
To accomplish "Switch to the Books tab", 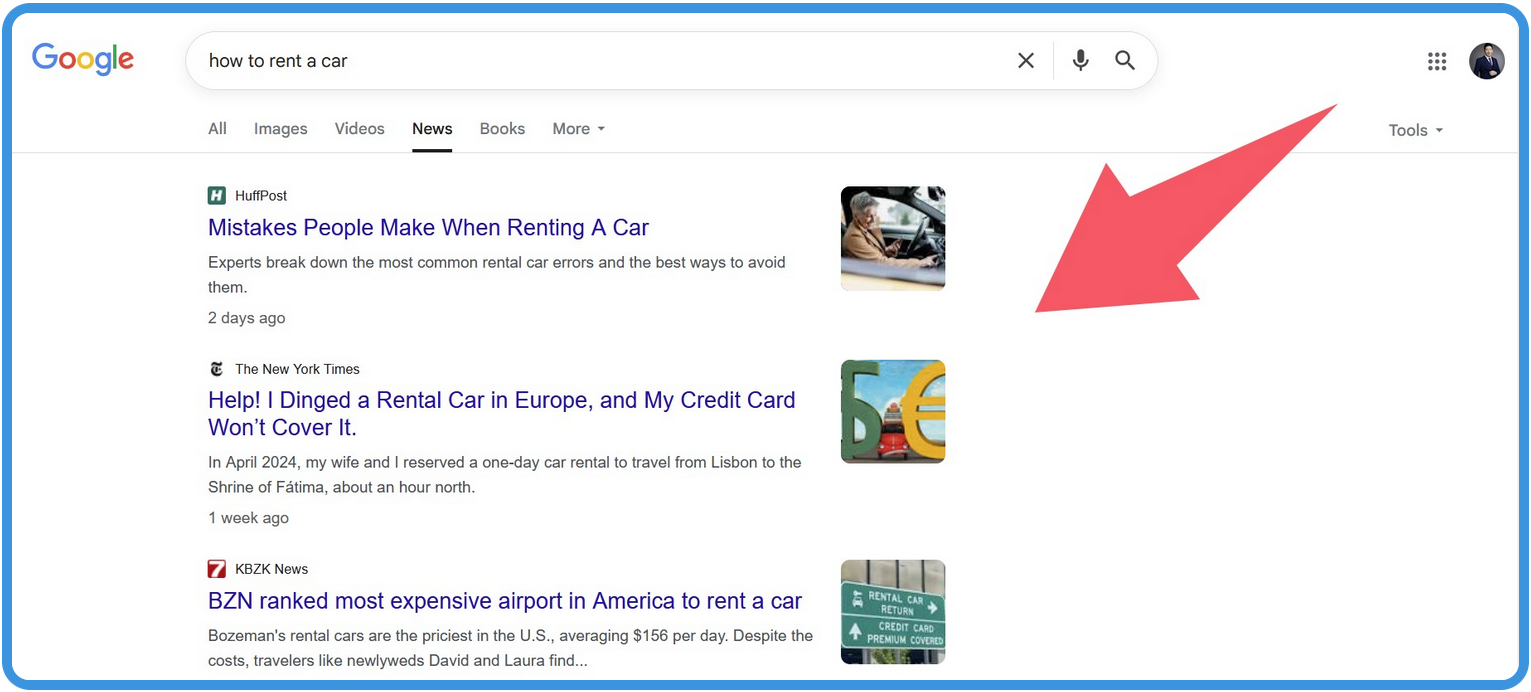I will tap(502, 129).
